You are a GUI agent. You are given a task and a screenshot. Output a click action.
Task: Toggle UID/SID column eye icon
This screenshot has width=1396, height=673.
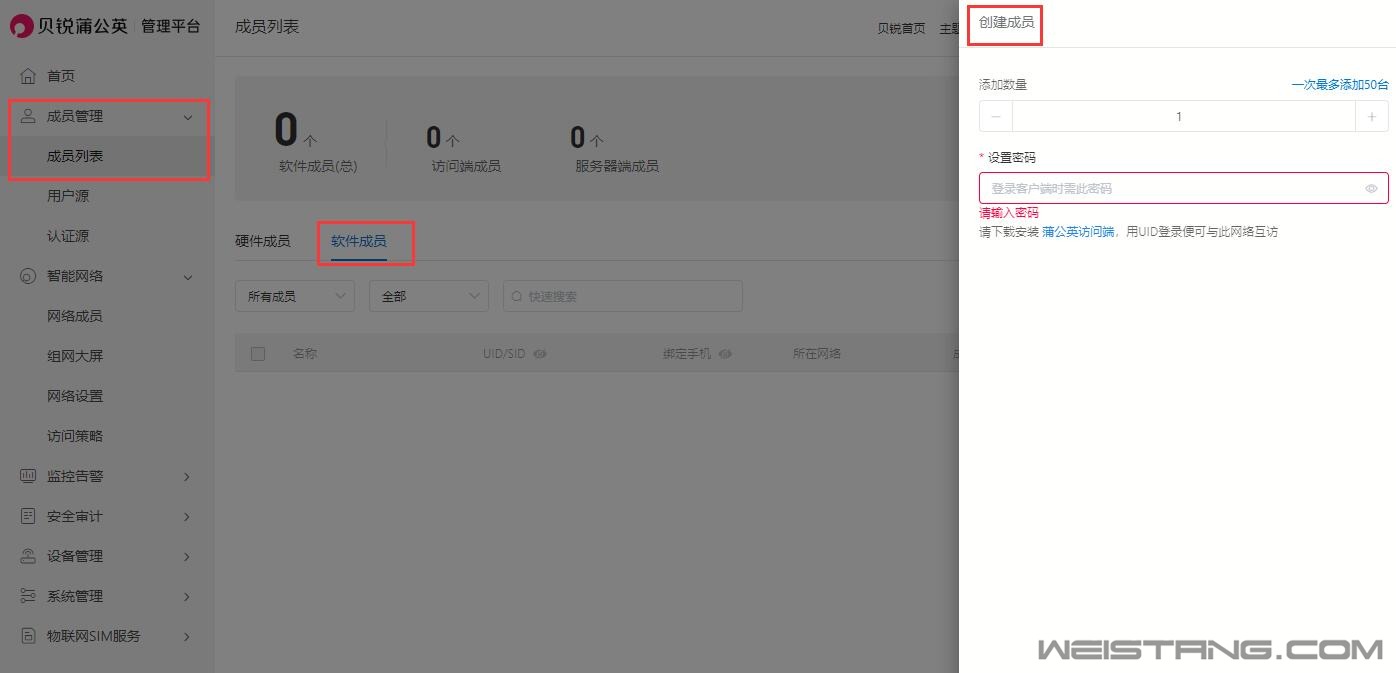coord(540,354)
